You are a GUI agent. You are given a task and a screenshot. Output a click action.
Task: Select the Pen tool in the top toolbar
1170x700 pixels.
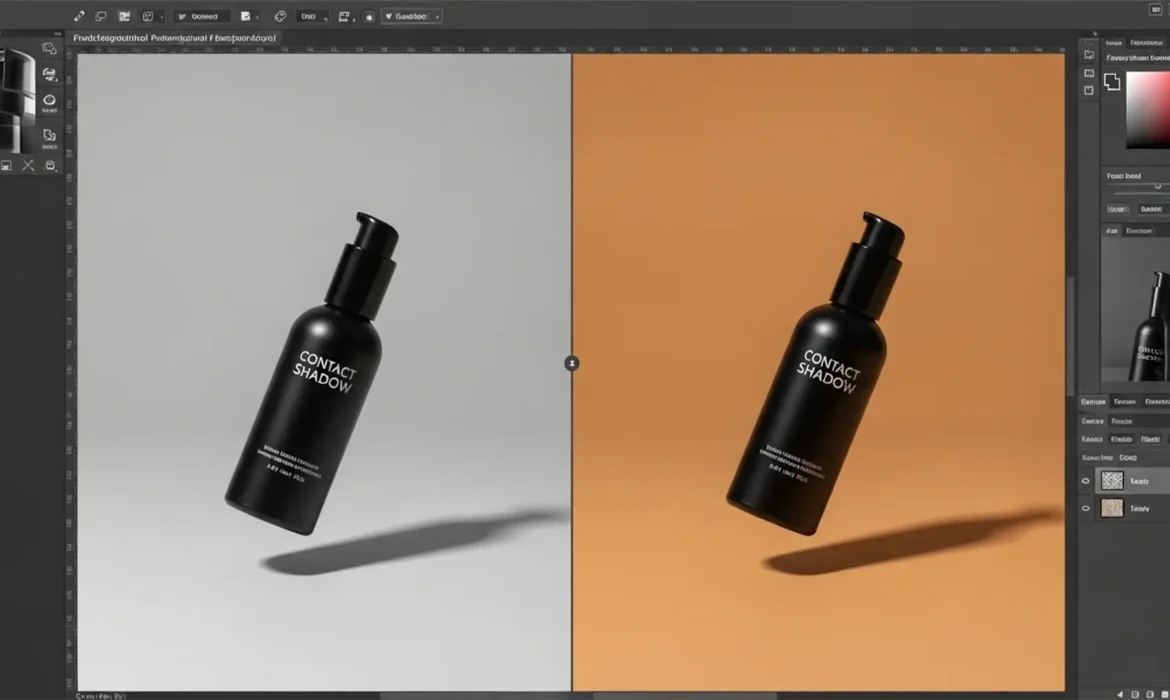(x=79, y=16)
